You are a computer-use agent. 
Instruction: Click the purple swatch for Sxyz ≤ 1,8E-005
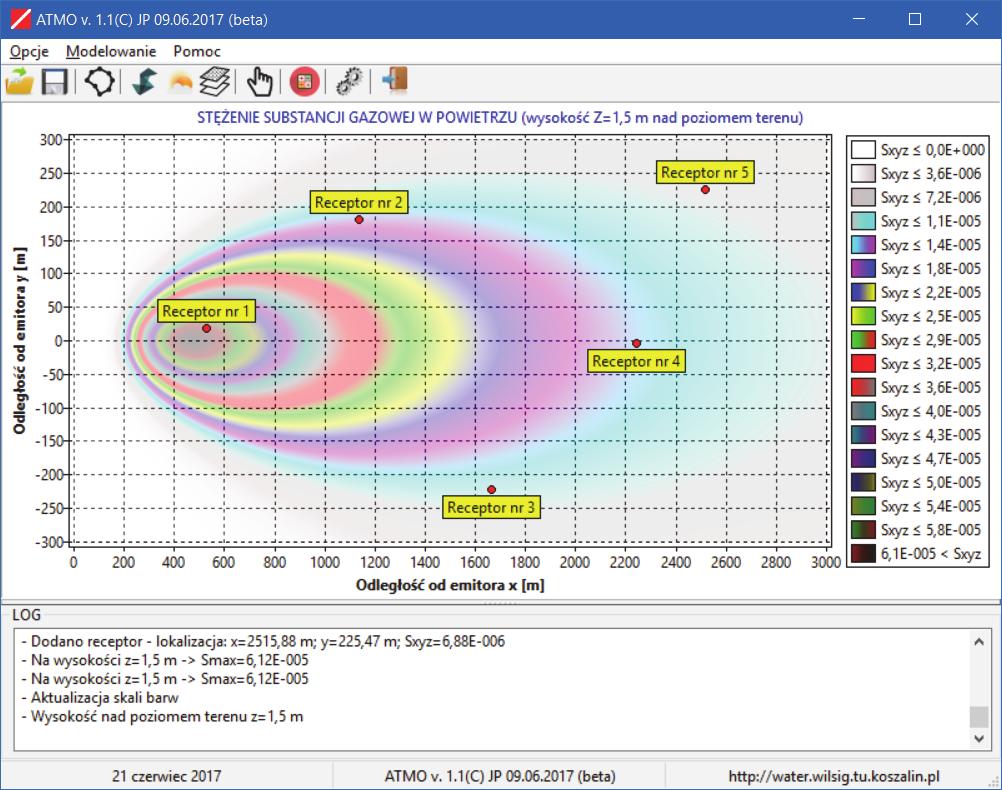point(863,268)
